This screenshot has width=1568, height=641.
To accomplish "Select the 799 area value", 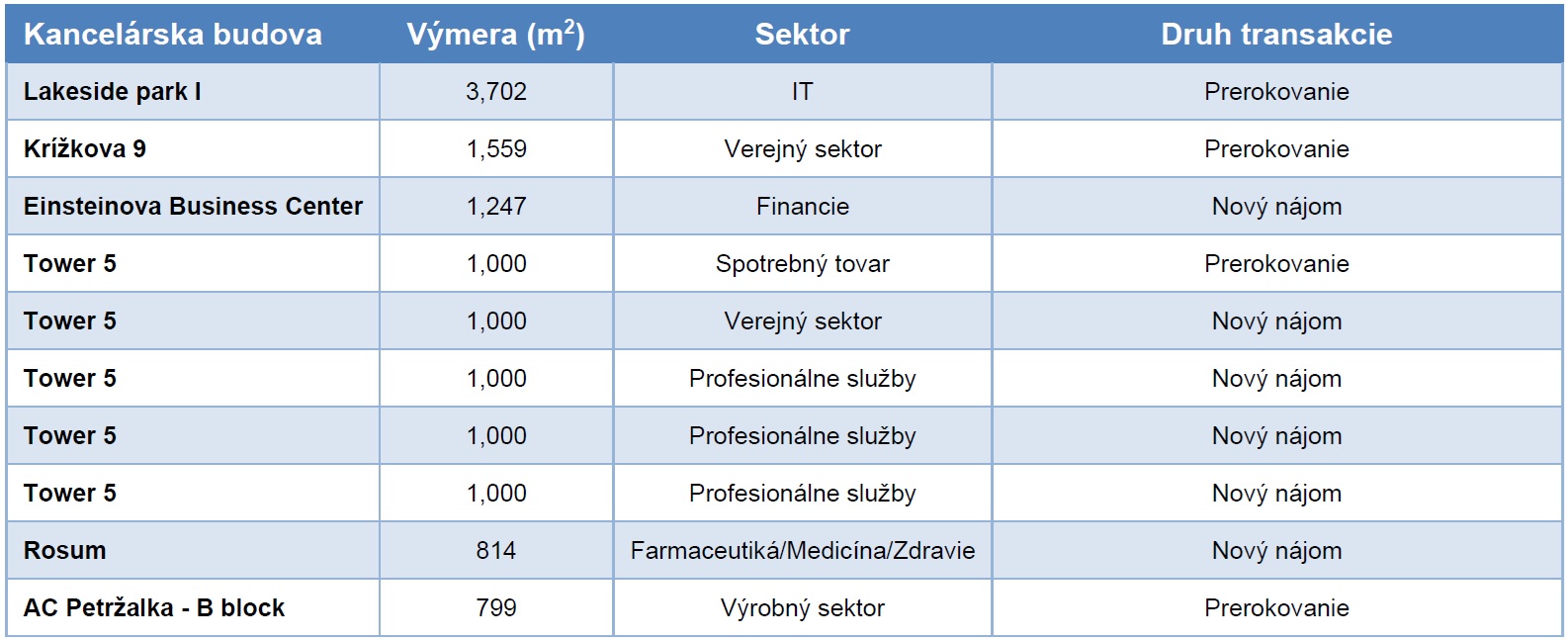I will tap(496, 608).
